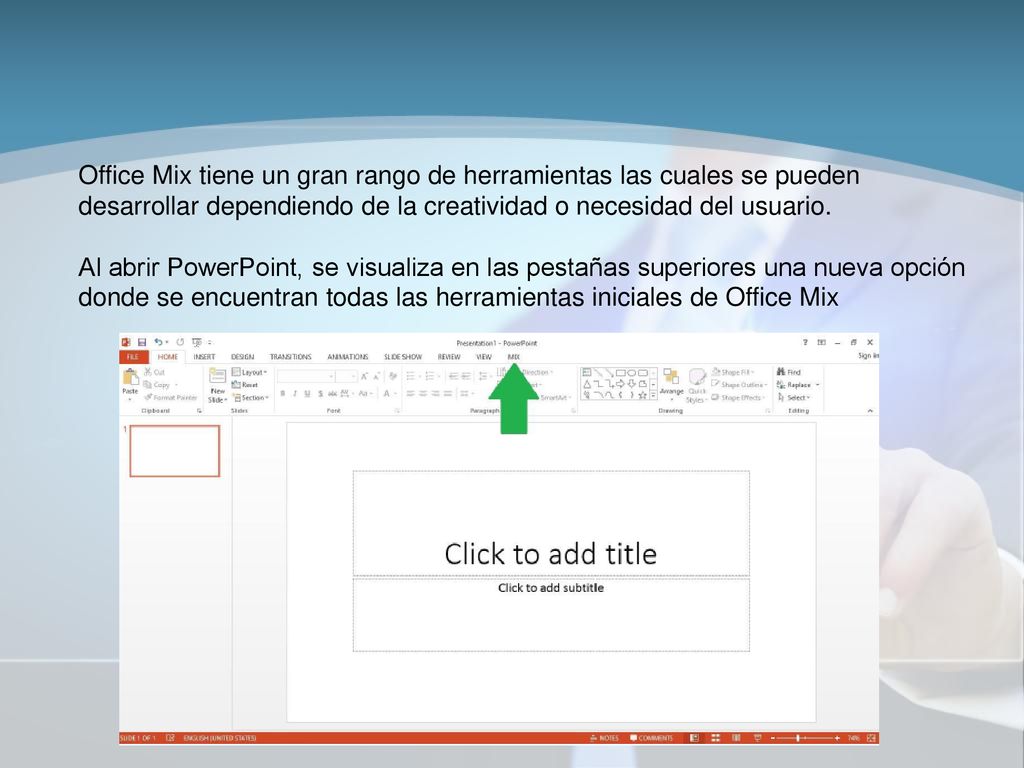Open the Replace dropdown arrow
The width and height of the screenshot is (1024, 768).
point(817,385)
